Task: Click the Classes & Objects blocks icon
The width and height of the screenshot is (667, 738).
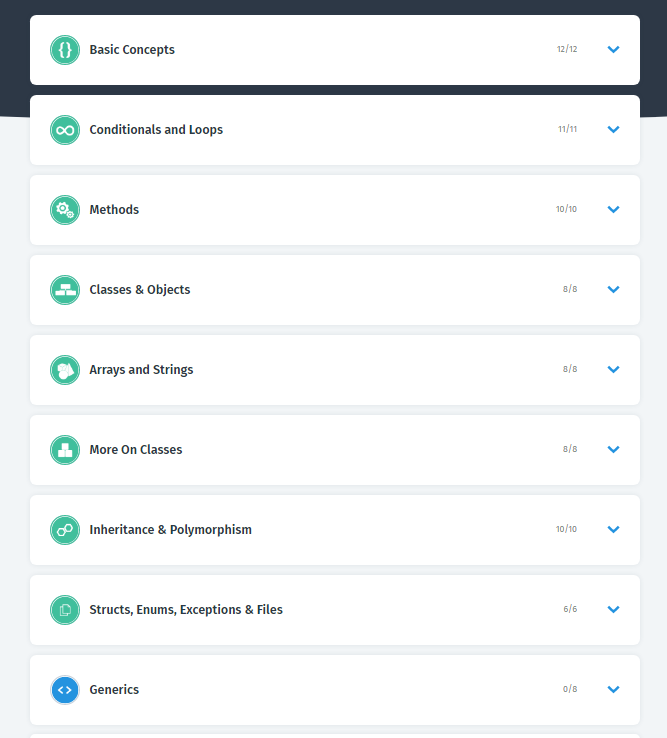Action: [65, 290]
